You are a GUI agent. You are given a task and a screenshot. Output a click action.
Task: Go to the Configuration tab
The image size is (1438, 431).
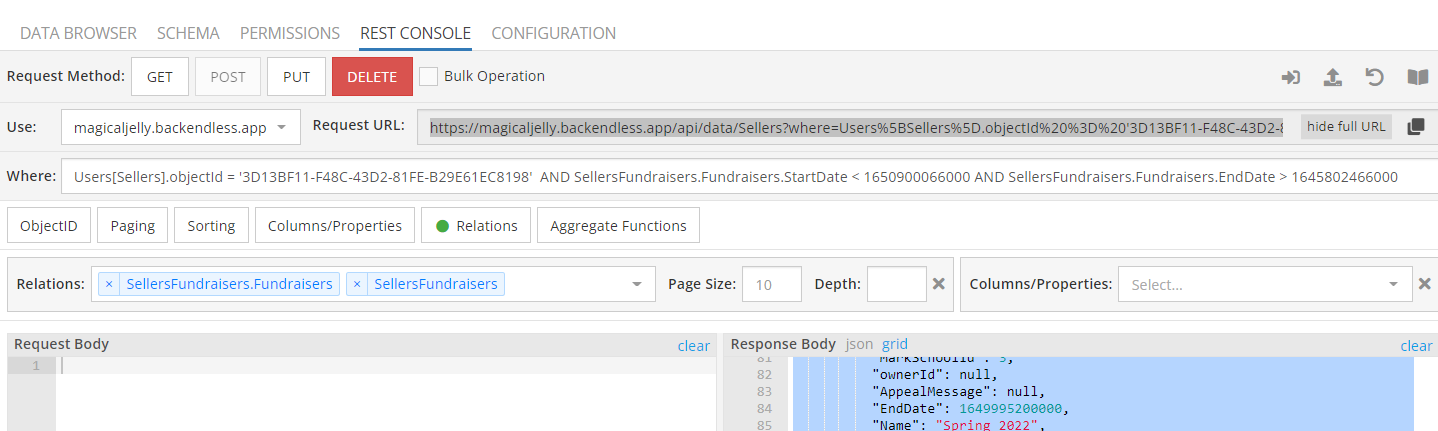[x=553, y=33]
